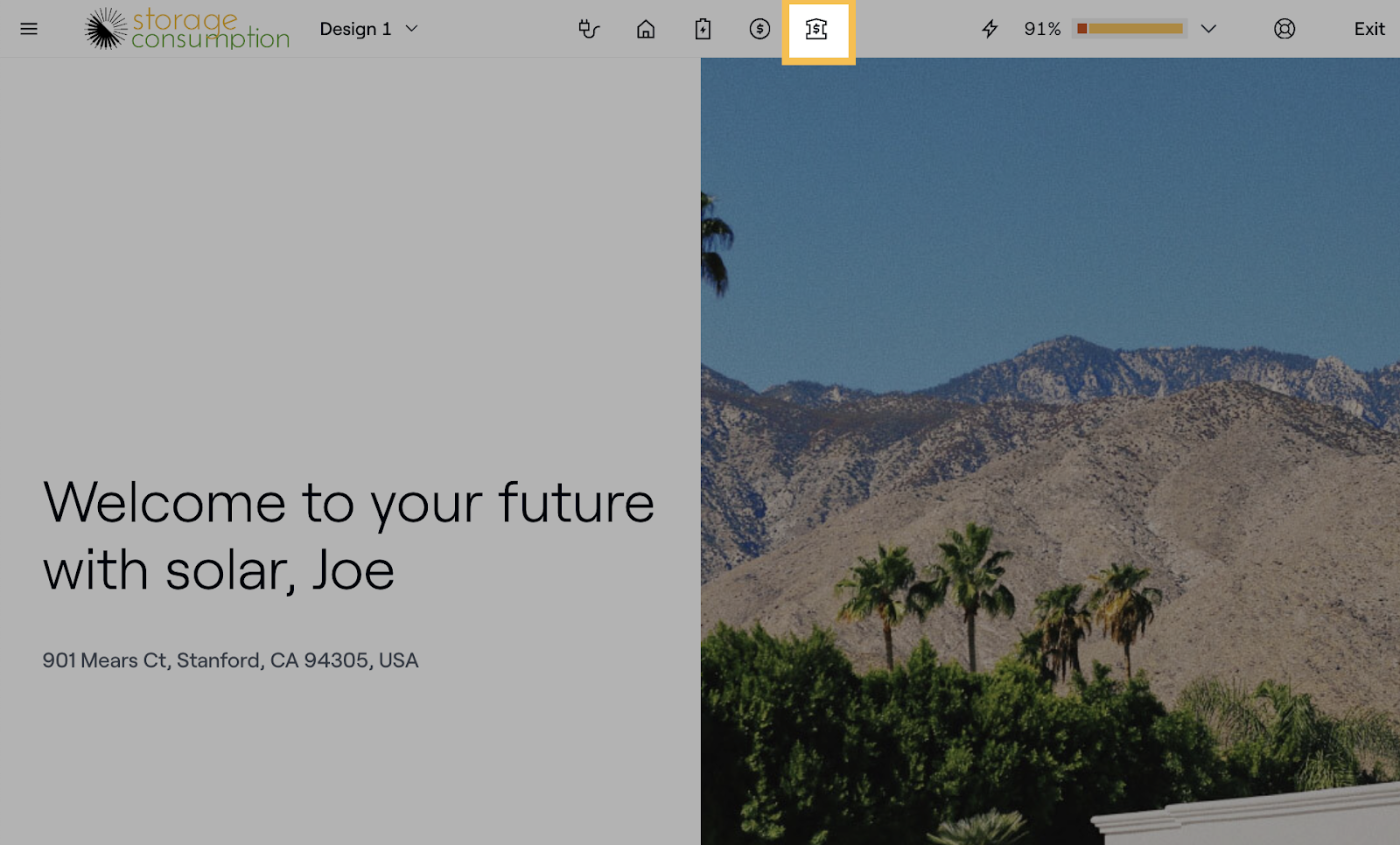Go to the home design icon

[x=646, y=29]
